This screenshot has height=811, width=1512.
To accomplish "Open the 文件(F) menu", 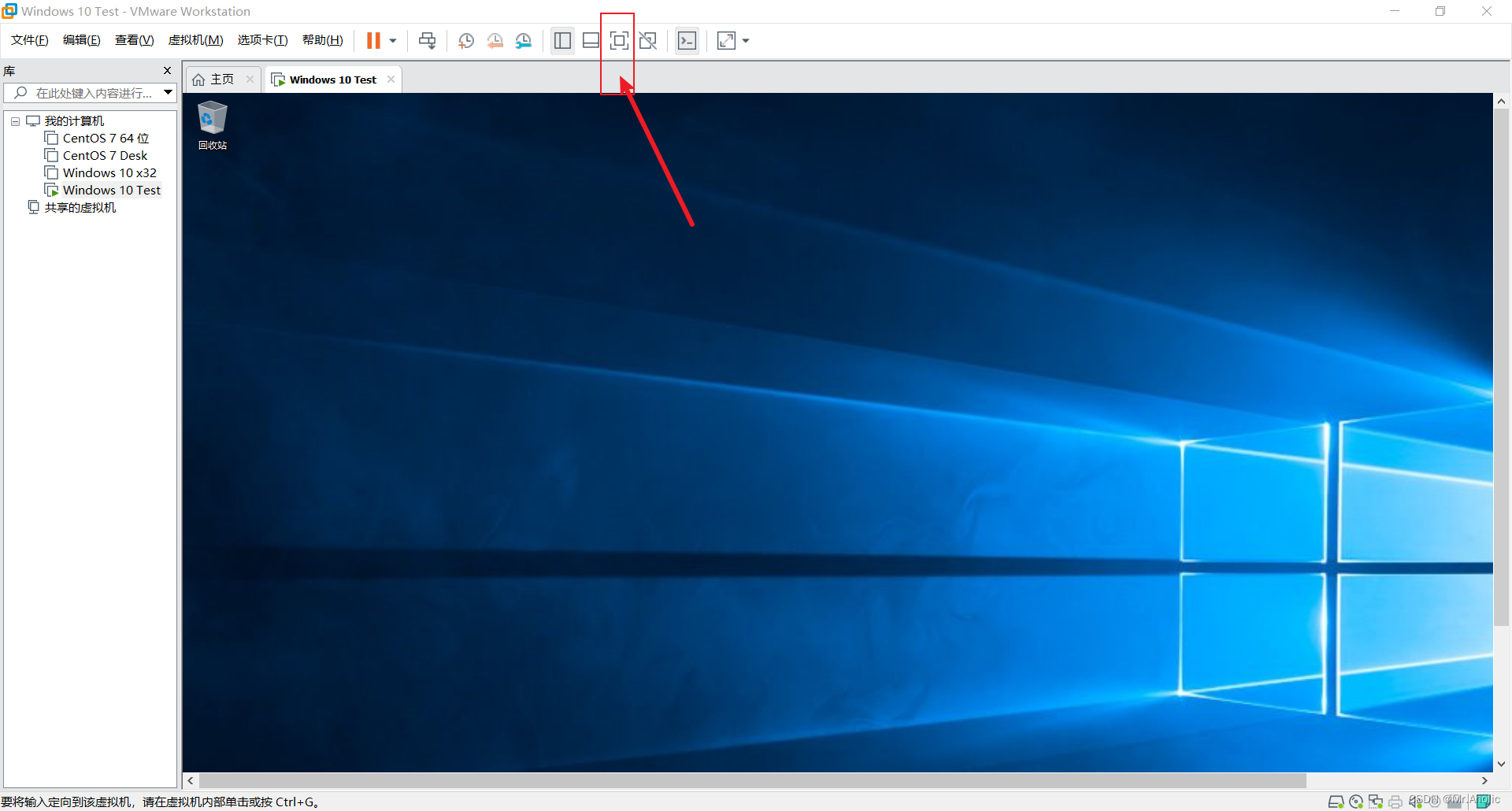I will pos(30,40).
